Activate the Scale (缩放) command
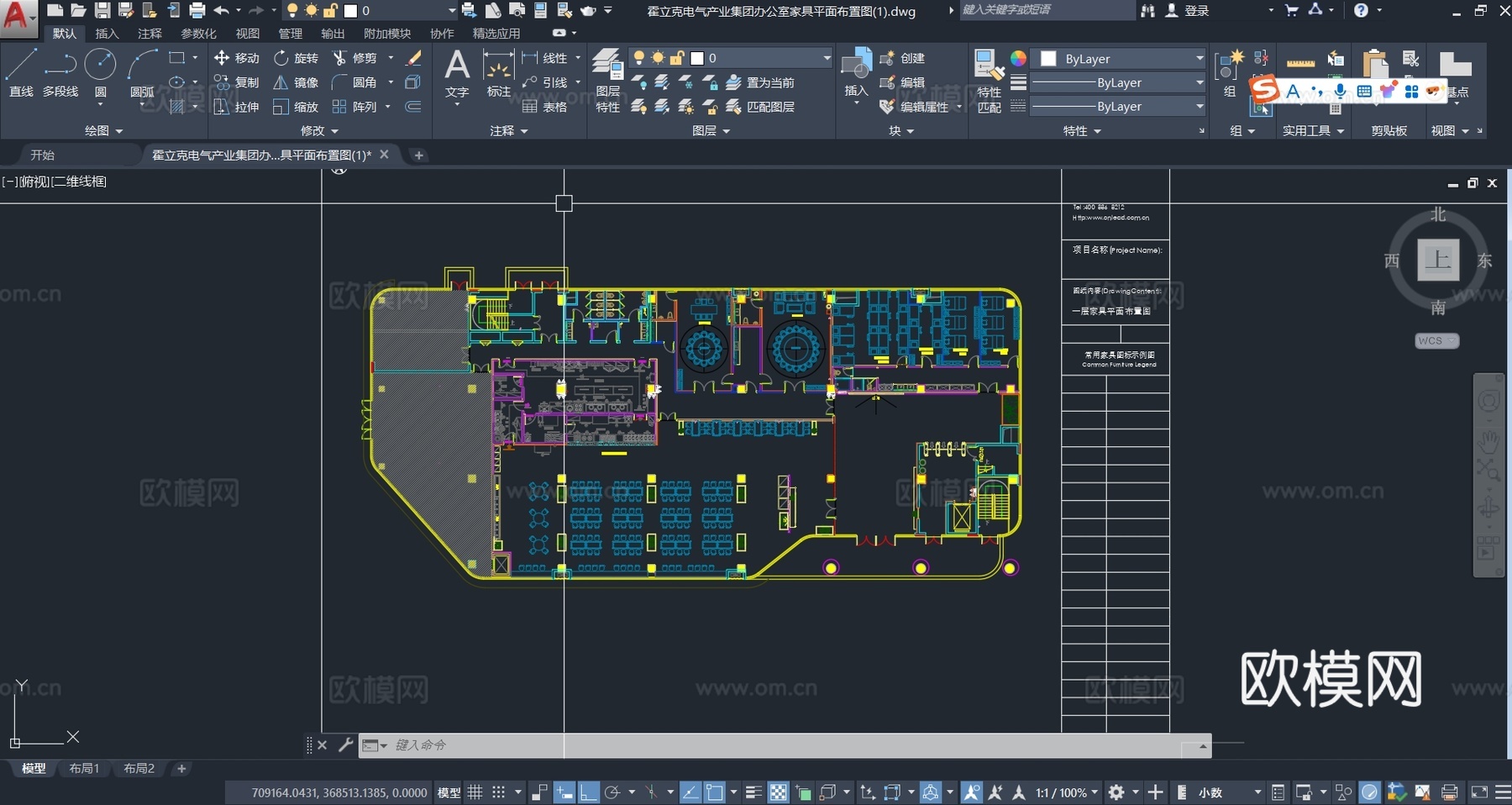This screenshot has width=1512, height=805. tap(297, 107)
